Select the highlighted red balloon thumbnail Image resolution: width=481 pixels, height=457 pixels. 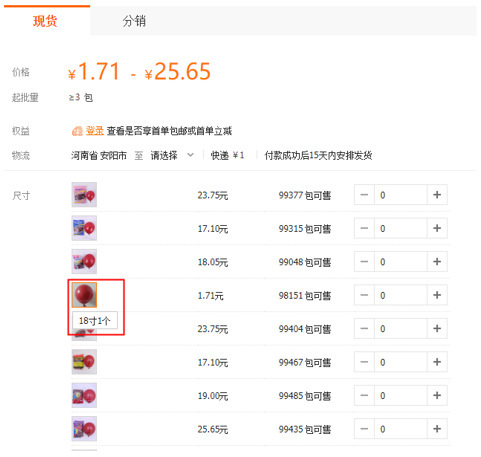(84, 295)
